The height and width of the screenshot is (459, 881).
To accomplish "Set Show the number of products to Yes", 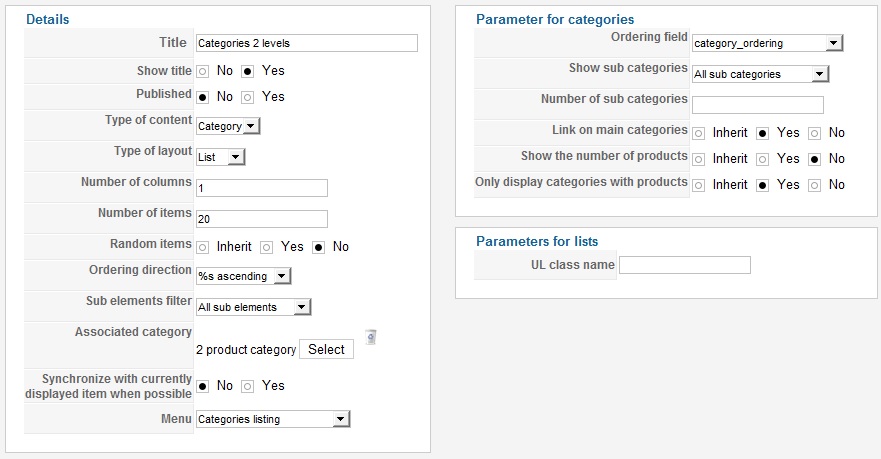I will point(762,159).
